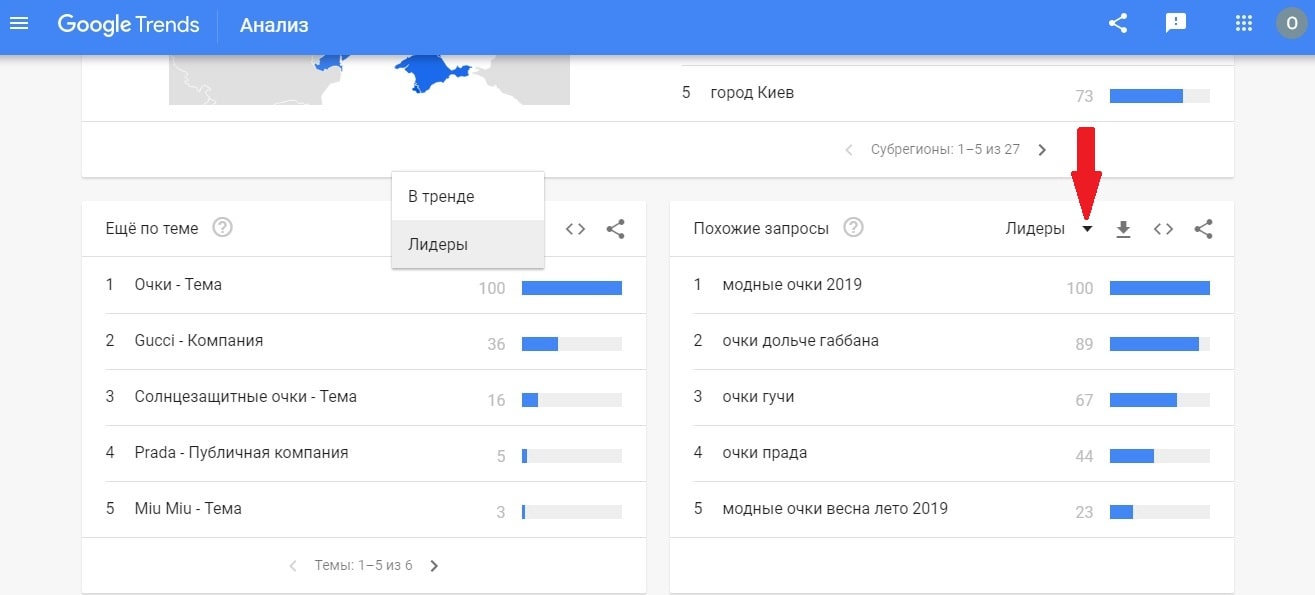This screenshot has width=1315, height=595.
Task: Open the send feedback icon
Action: click(1176, 24)
